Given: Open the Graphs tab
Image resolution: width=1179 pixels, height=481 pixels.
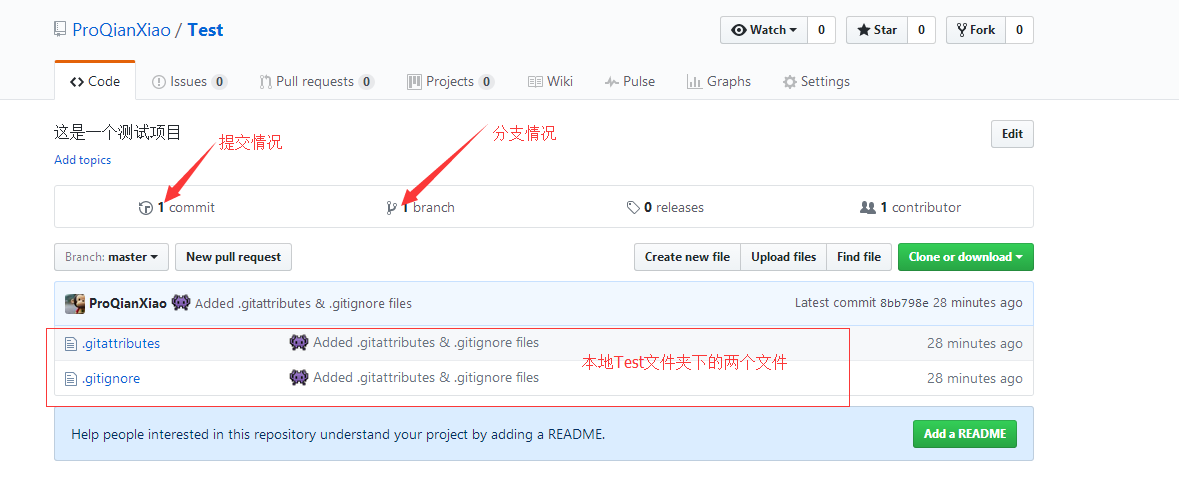Looking at the screenshot, I should (719, 81).
